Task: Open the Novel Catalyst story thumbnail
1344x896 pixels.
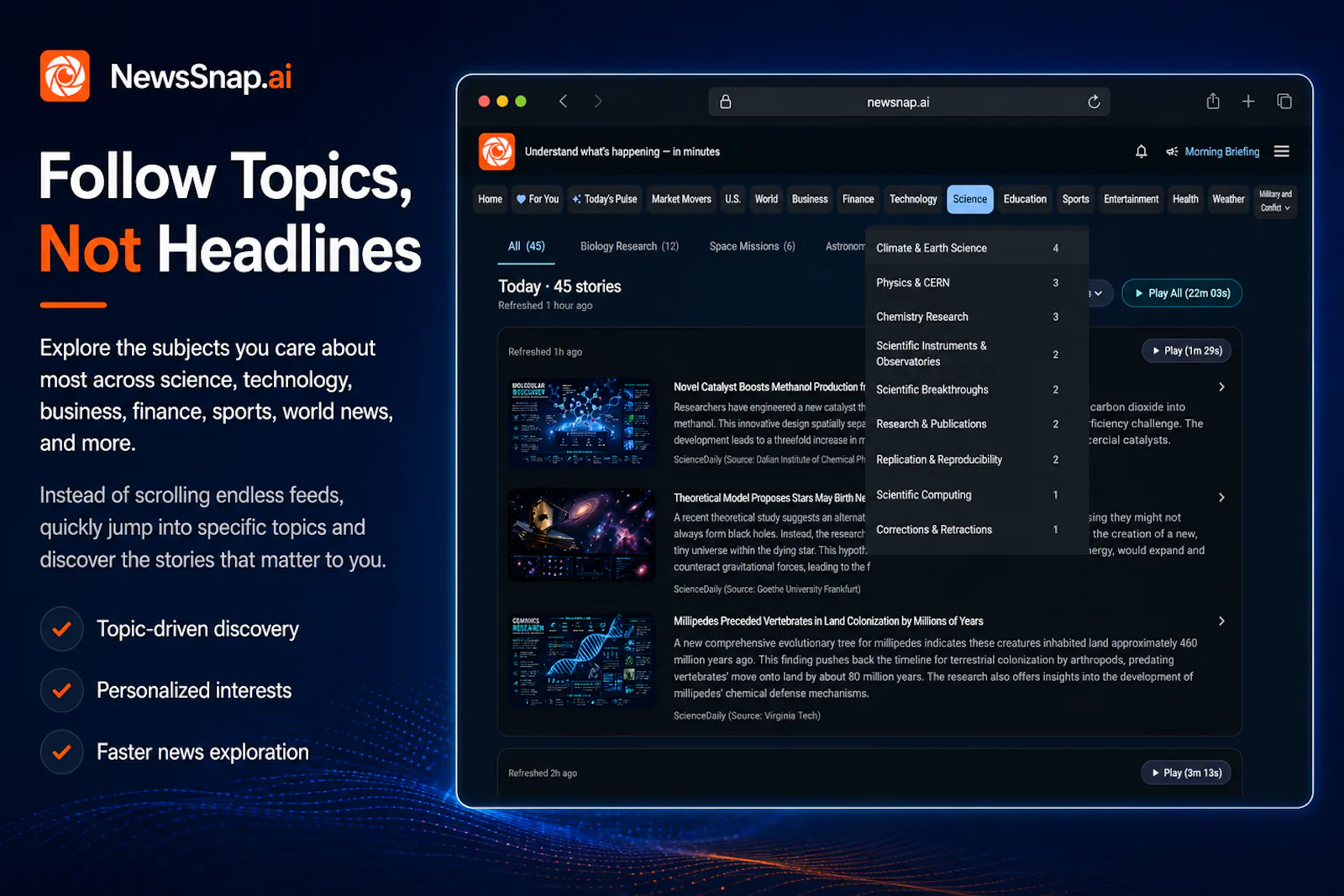Action: point(581,422)
